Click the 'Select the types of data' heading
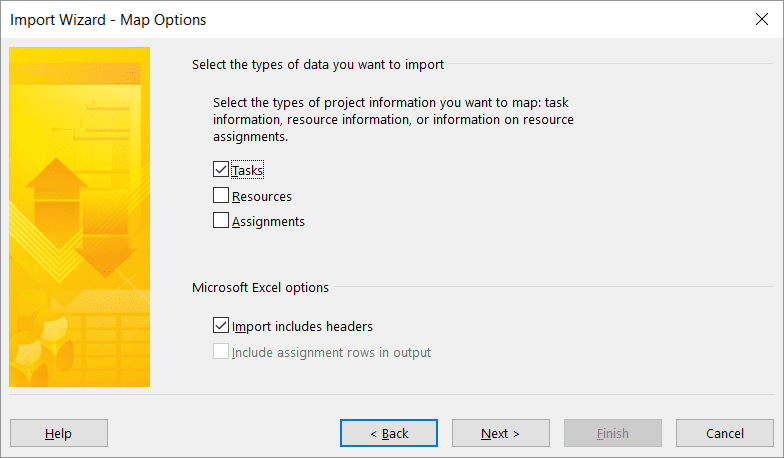Viewport: 784px width, 458px height. pos(318,64)
